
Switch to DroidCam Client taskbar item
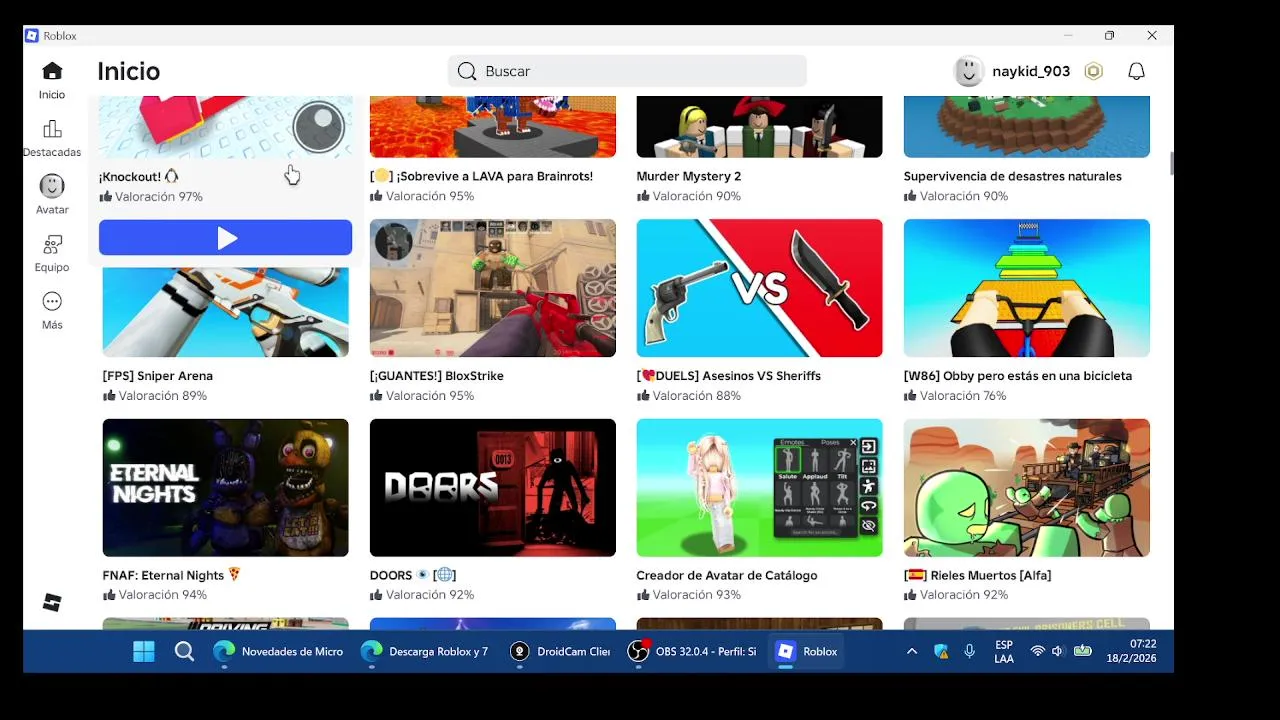coord(560,652)
